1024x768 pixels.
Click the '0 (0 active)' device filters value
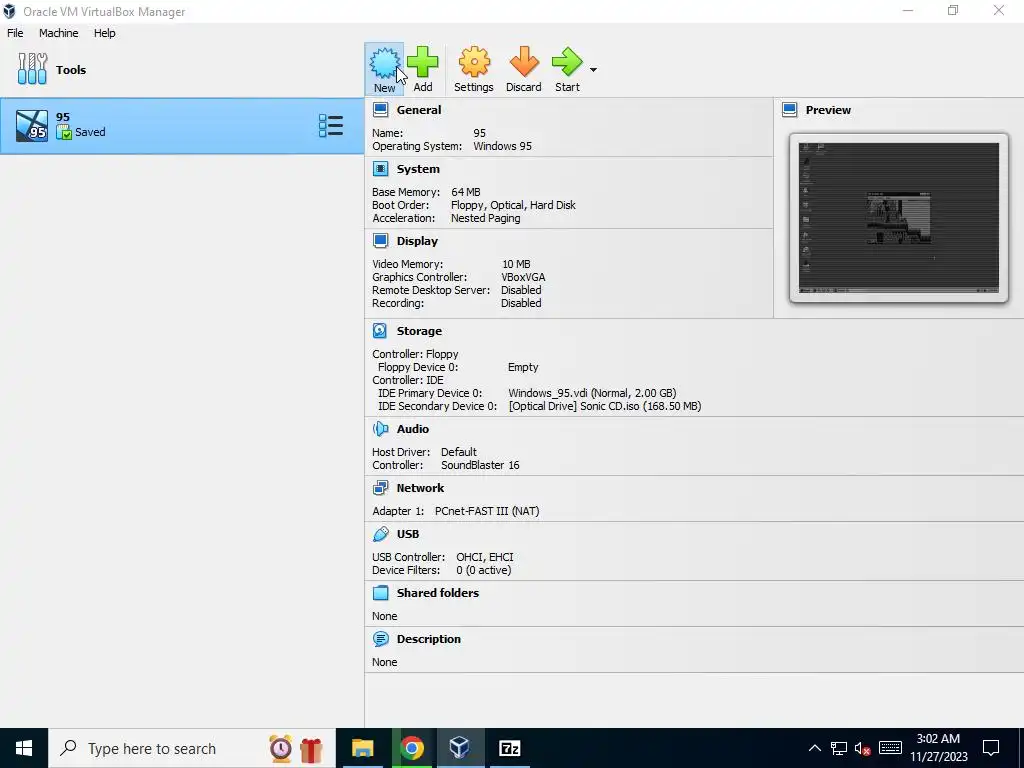pos(483,570)
